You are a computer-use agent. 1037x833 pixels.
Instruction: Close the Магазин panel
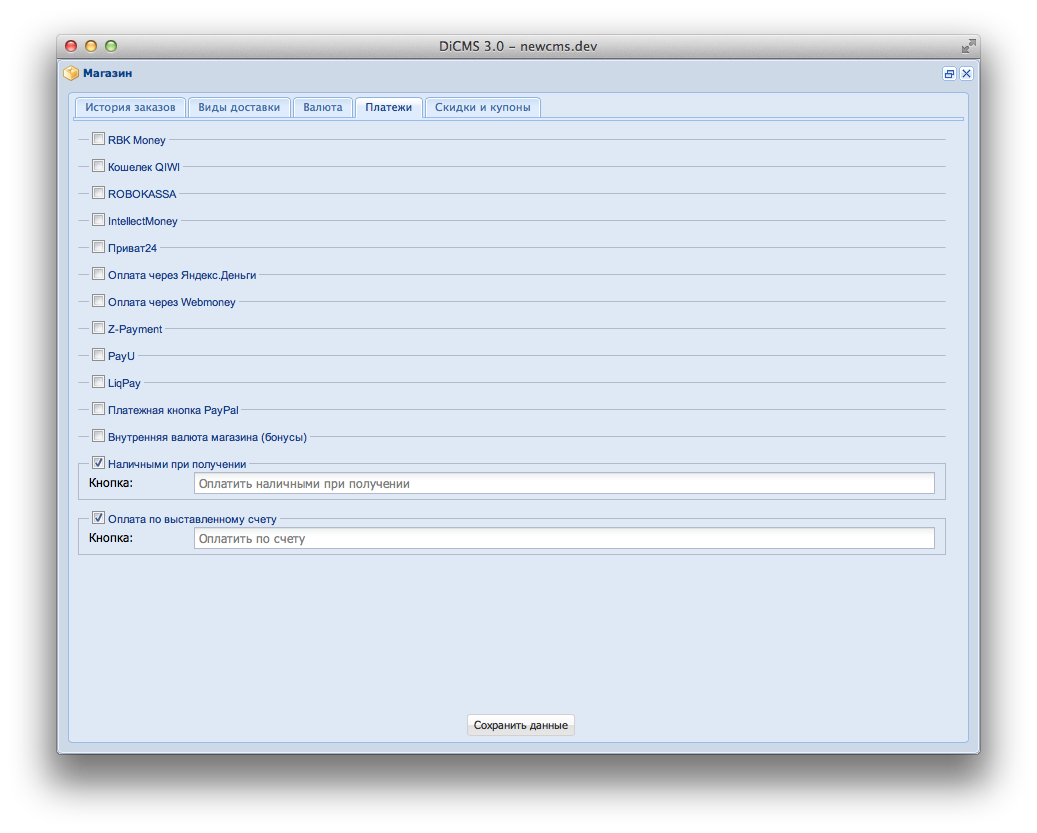pyautogui.click(x=966, y=73)
